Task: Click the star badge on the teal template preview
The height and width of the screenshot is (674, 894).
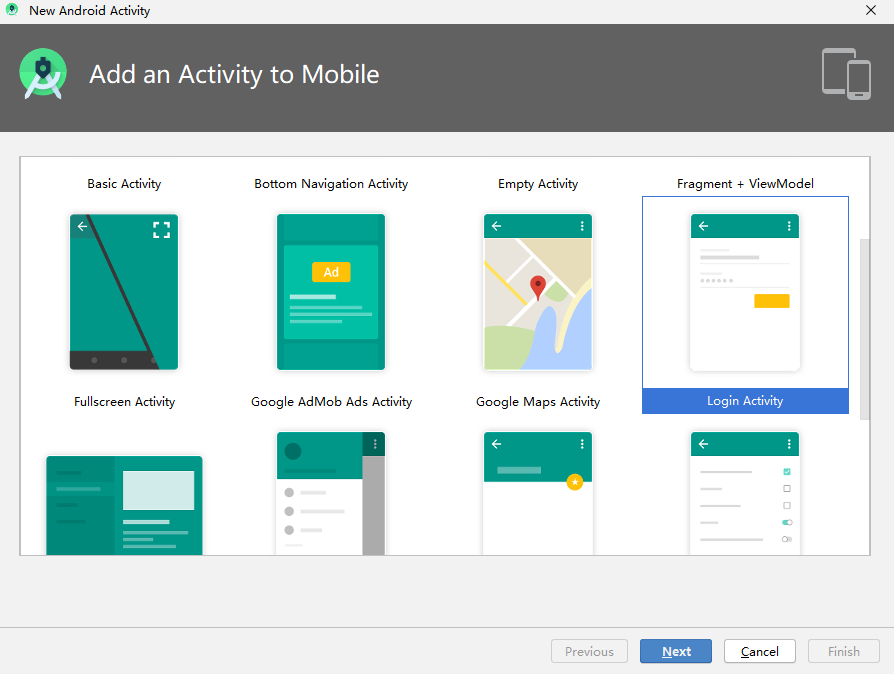Action: click(x=575, y=483)
